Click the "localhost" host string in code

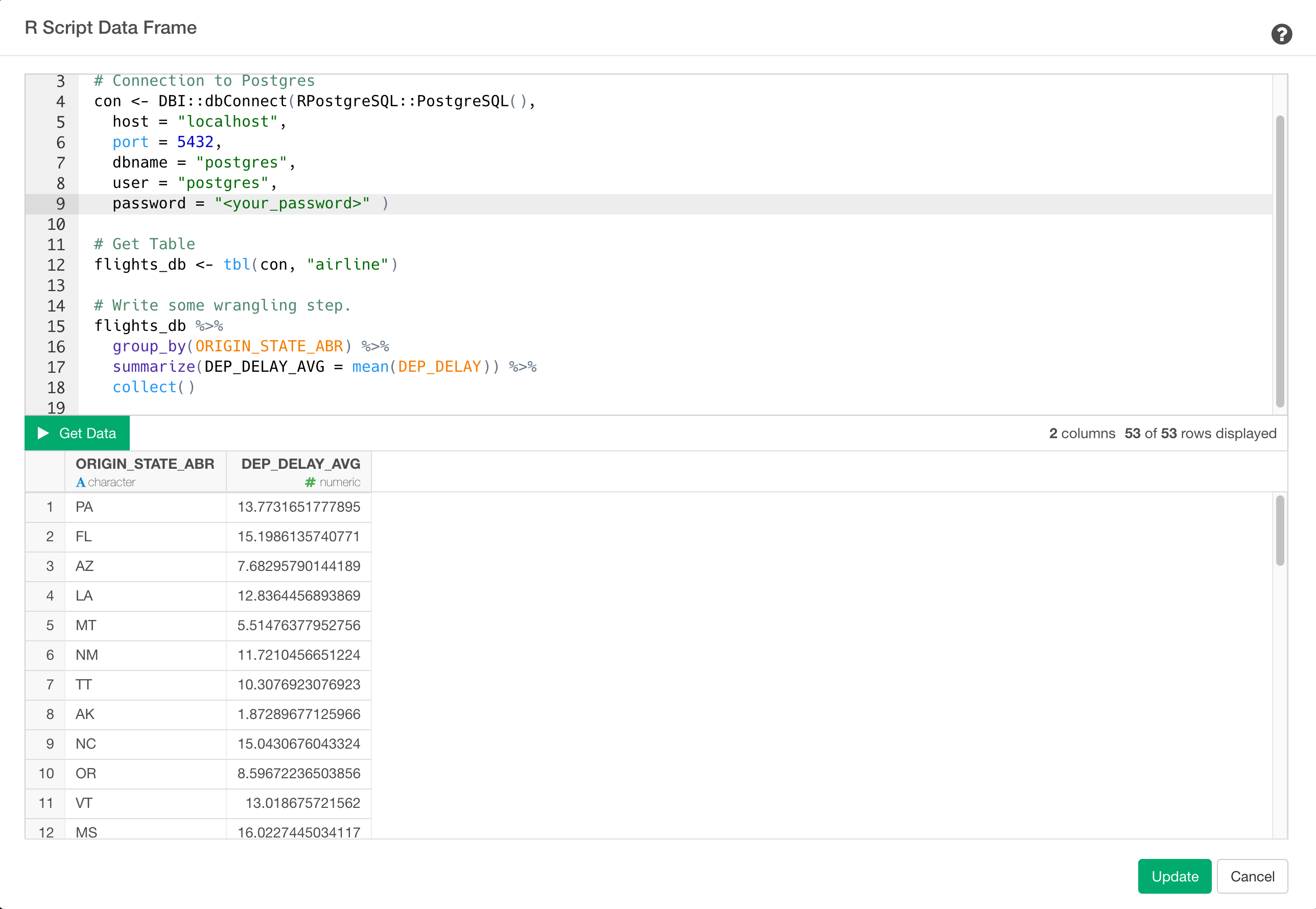(x=227, y=122)
